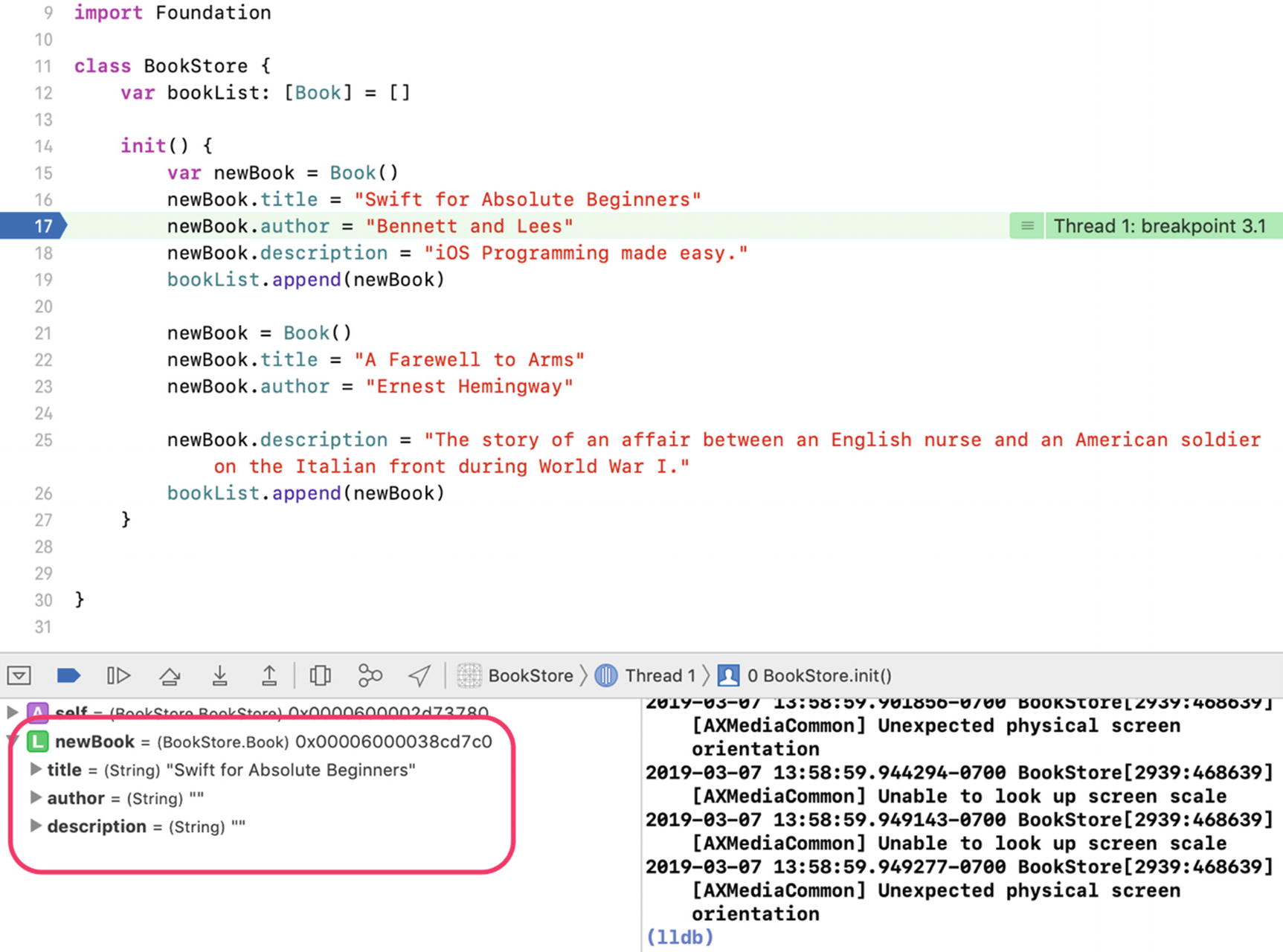Open the Debug Memory Graph icon
Screen dimensions: 1283x952
370,675
